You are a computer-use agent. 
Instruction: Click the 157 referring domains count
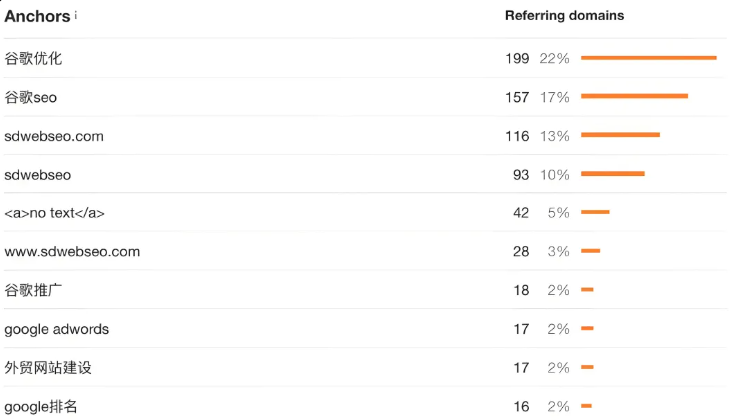point(517,97)
